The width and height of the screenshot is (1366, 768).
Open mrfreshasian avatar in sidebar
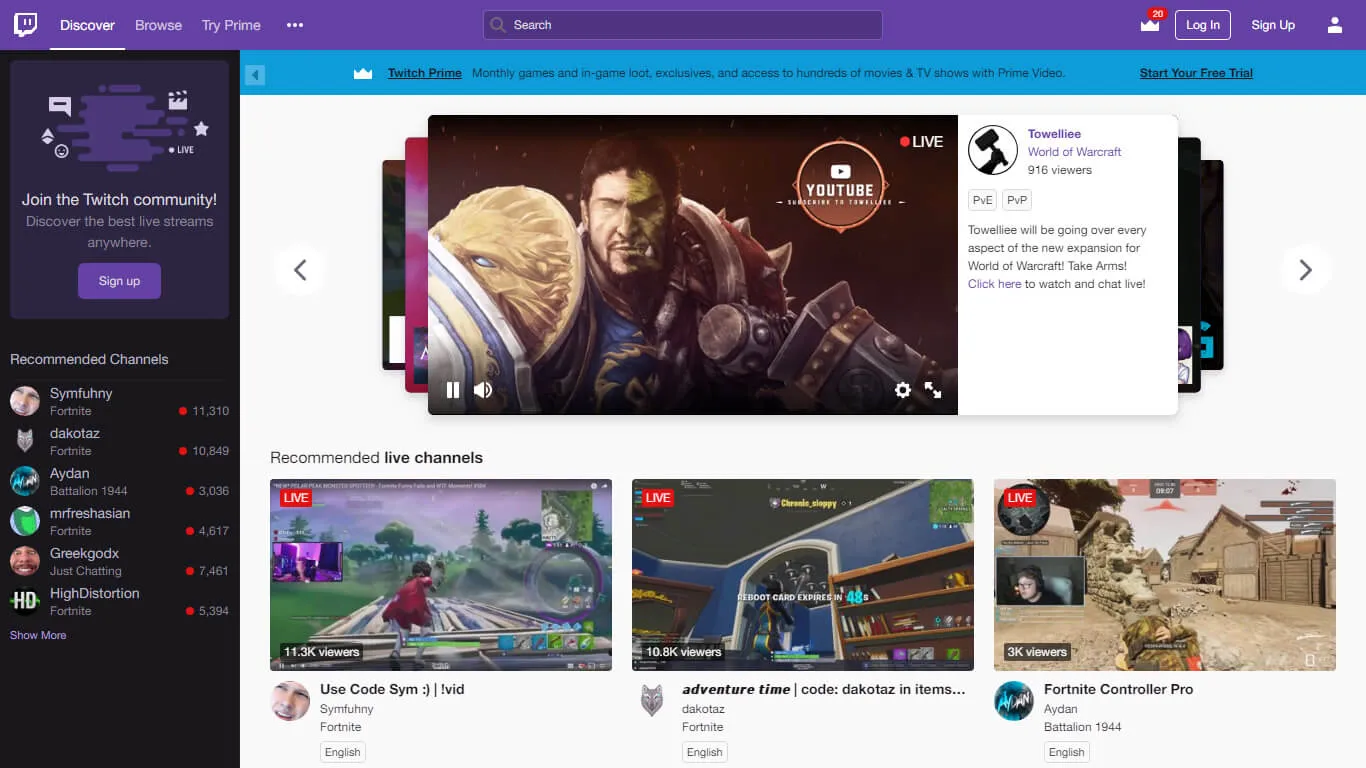click(x=25, y=521)
